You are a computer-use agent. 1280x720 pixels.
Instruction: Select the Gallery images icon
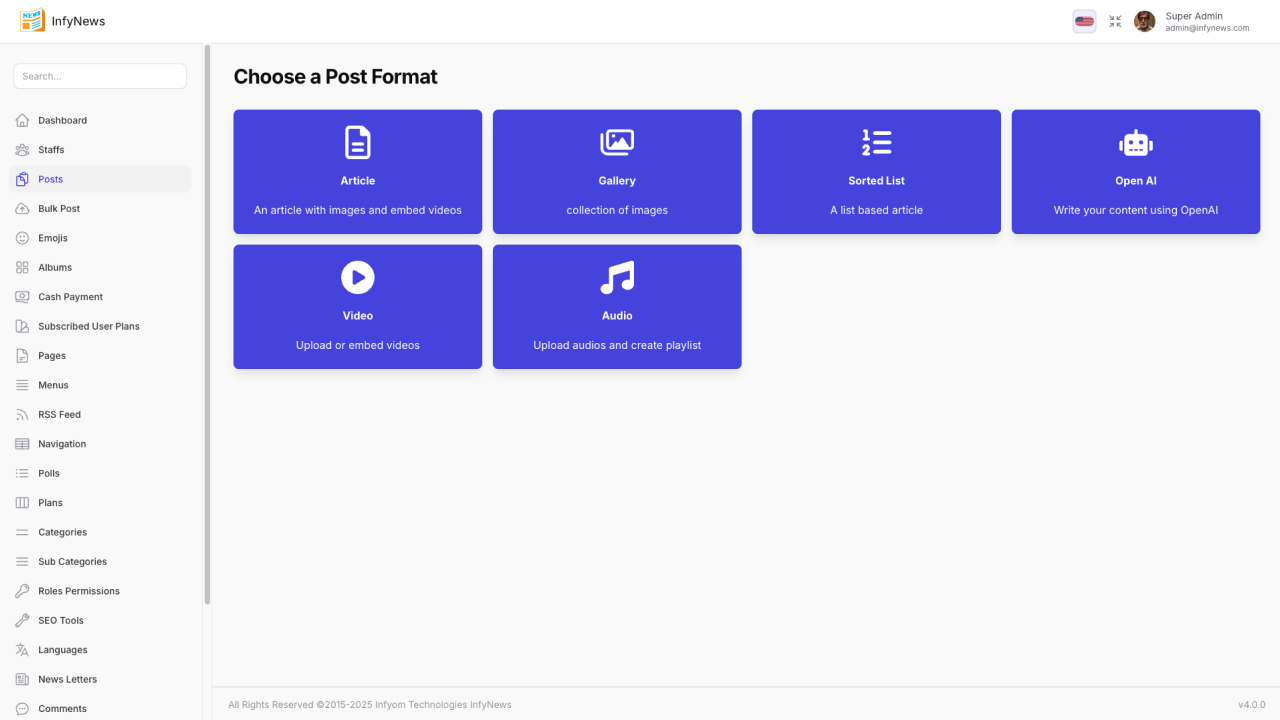coord(617,143)
